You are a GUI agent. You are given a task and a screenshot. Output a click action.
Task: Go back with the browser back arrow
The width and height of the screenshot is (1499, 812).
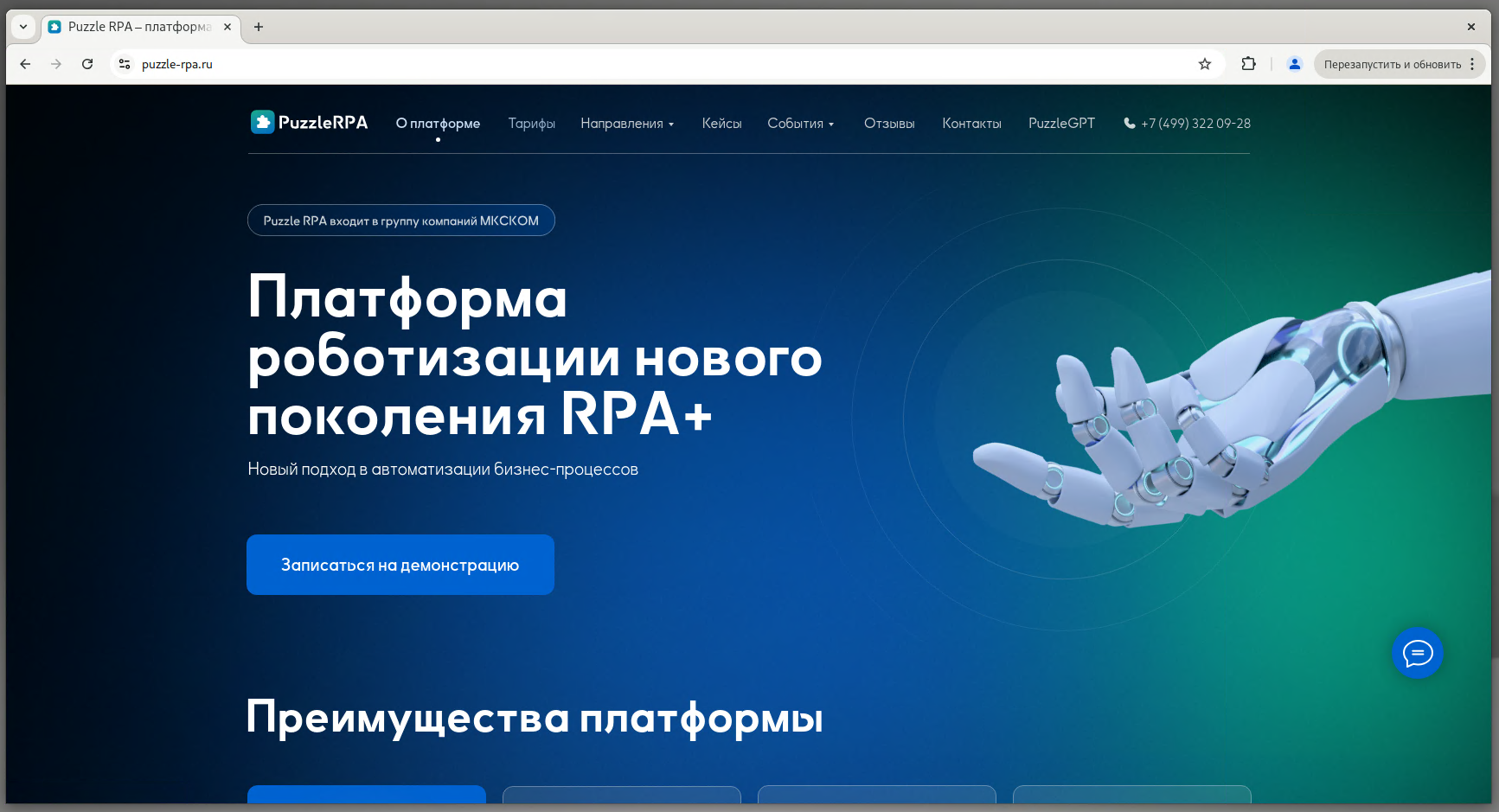25,64
